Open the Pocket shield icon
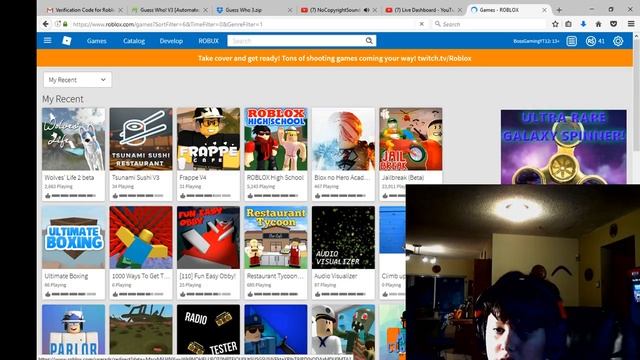 click(613, 24)
